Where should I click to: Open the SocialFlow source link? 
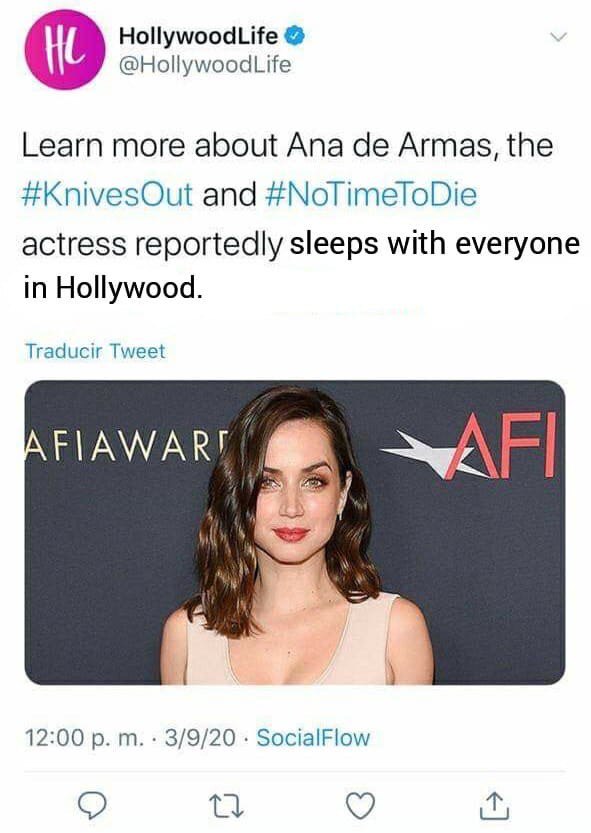pos(313,737)
